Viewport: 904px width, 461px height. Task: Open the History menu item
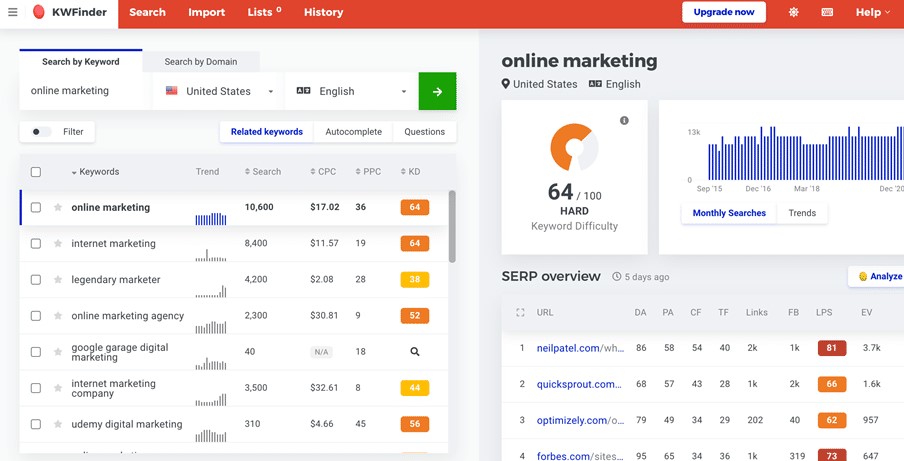pyautogui.click(x=323, y=12)
